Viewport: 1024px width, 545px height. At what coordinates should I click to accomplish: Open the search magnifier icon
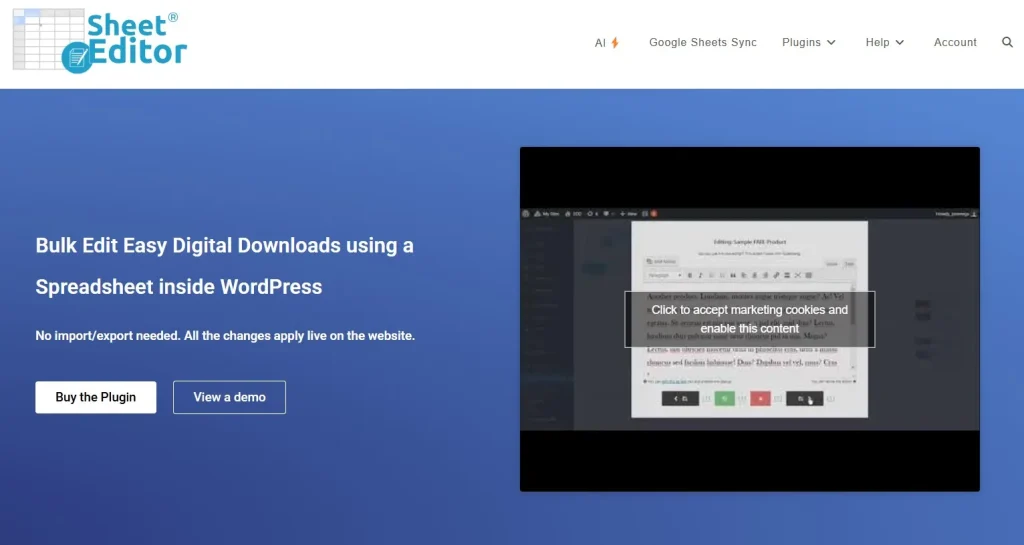1007,42
